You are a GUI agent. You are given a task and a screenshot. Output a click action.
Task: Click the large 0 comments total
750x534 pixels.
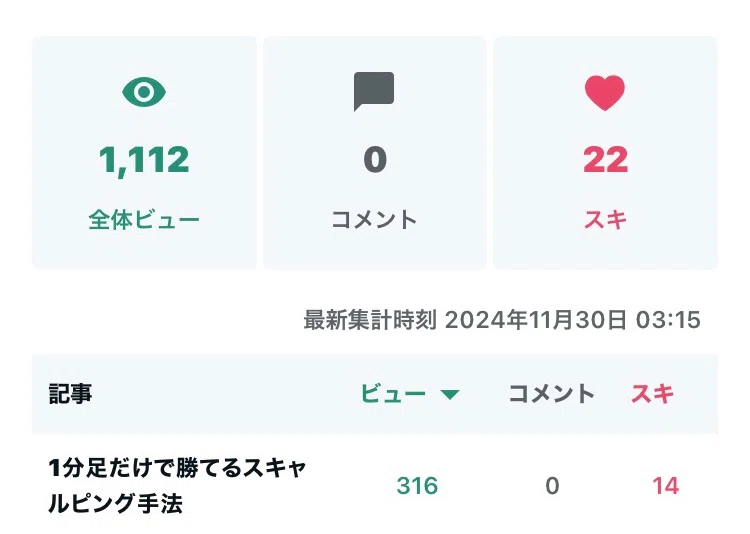pos(374,159)
